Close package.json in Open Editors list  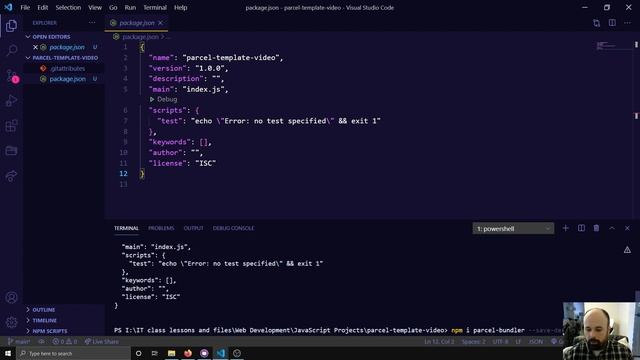click(x=35, y=47)
